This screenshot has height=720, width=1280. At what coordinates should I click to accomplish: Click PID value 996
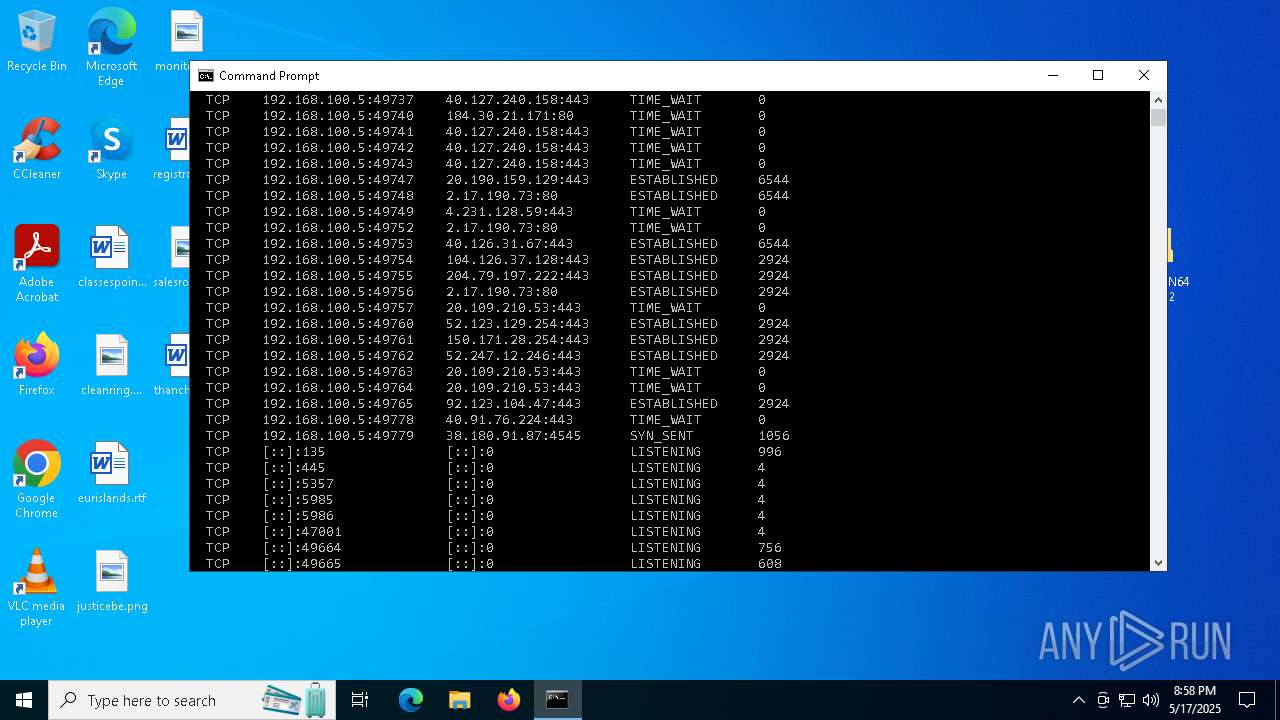[x=770, y=452]
